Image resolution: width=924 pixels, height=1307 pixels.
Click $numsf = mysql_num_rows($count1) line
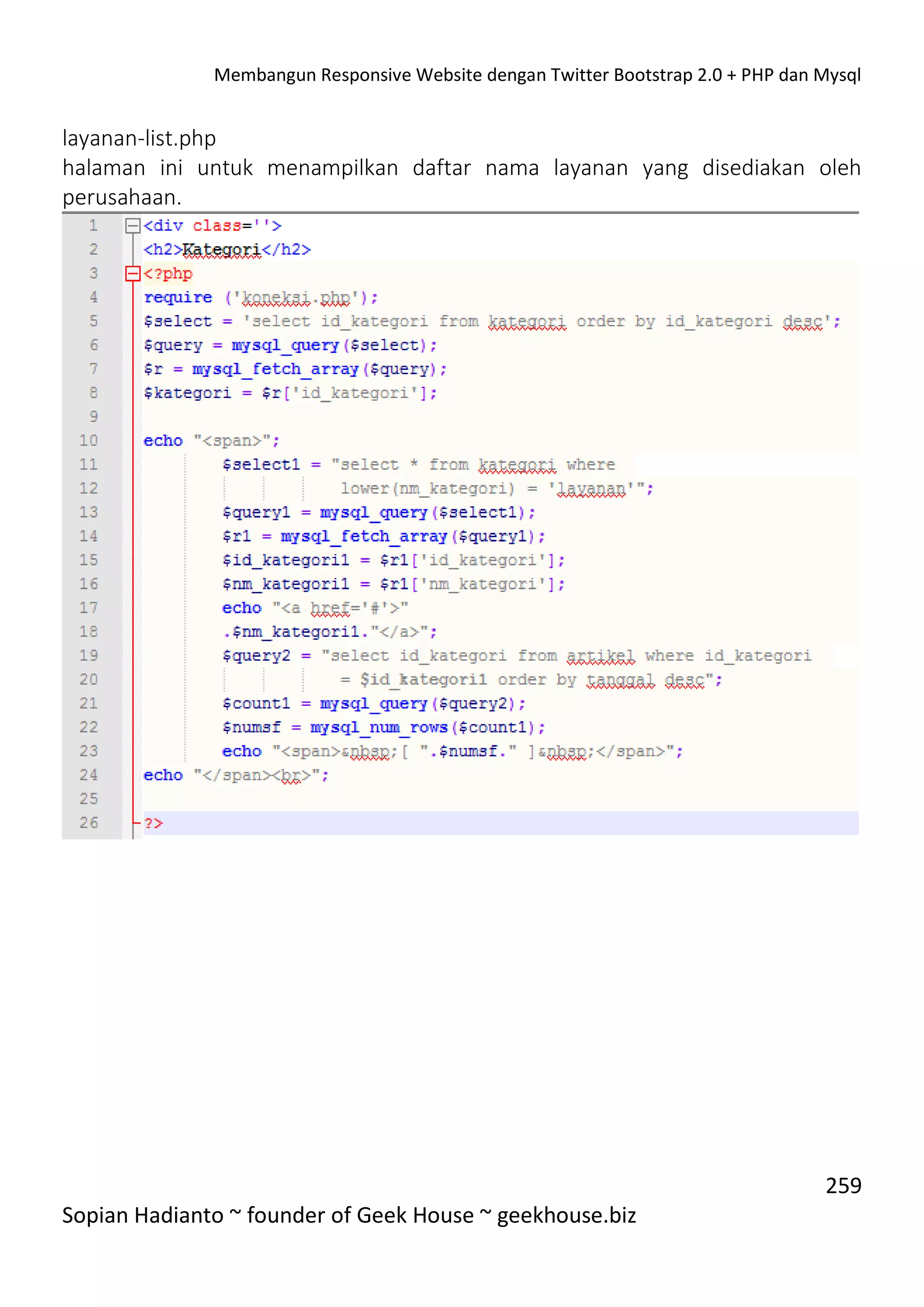point(383,728)
